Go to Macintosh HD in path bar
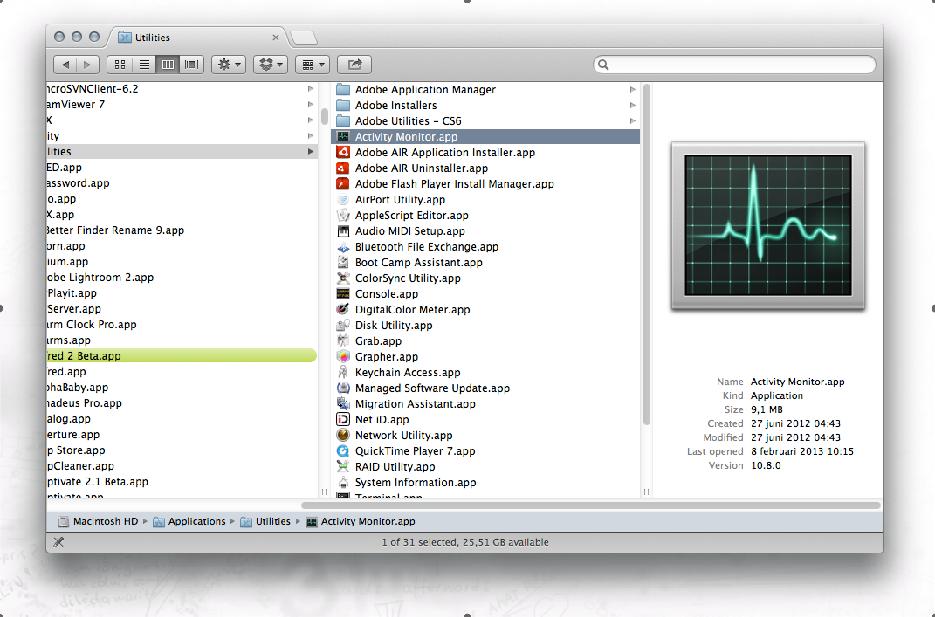The width and height of the screenshot is (935, 617). click(98, 522)
